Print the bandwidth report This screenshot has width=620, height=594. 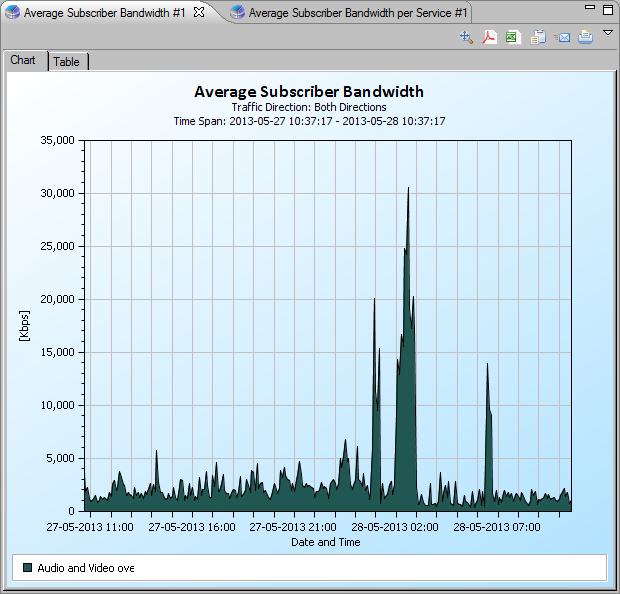pos(585,37)
